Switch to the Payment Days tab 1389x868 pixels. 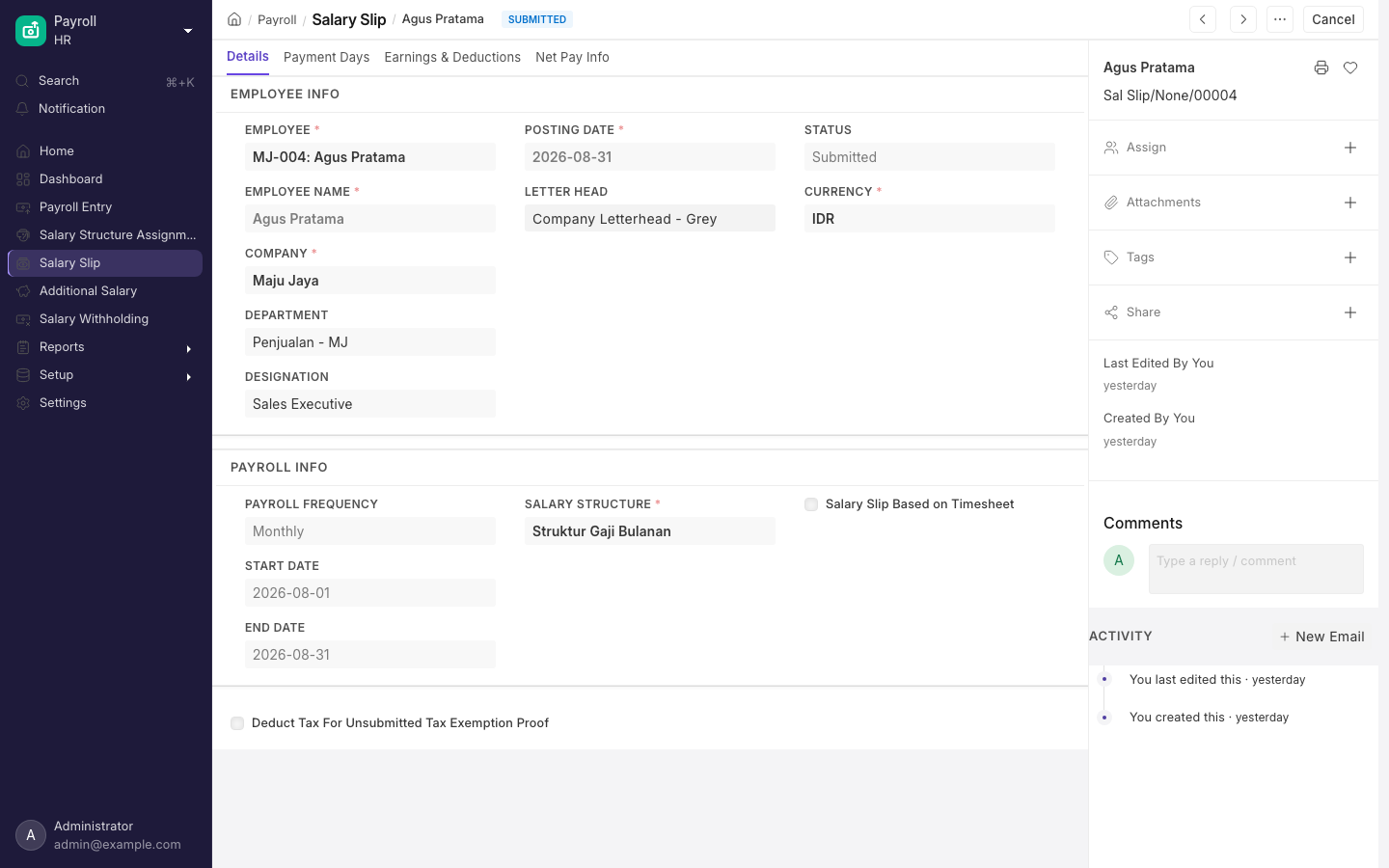click(326, 58)
